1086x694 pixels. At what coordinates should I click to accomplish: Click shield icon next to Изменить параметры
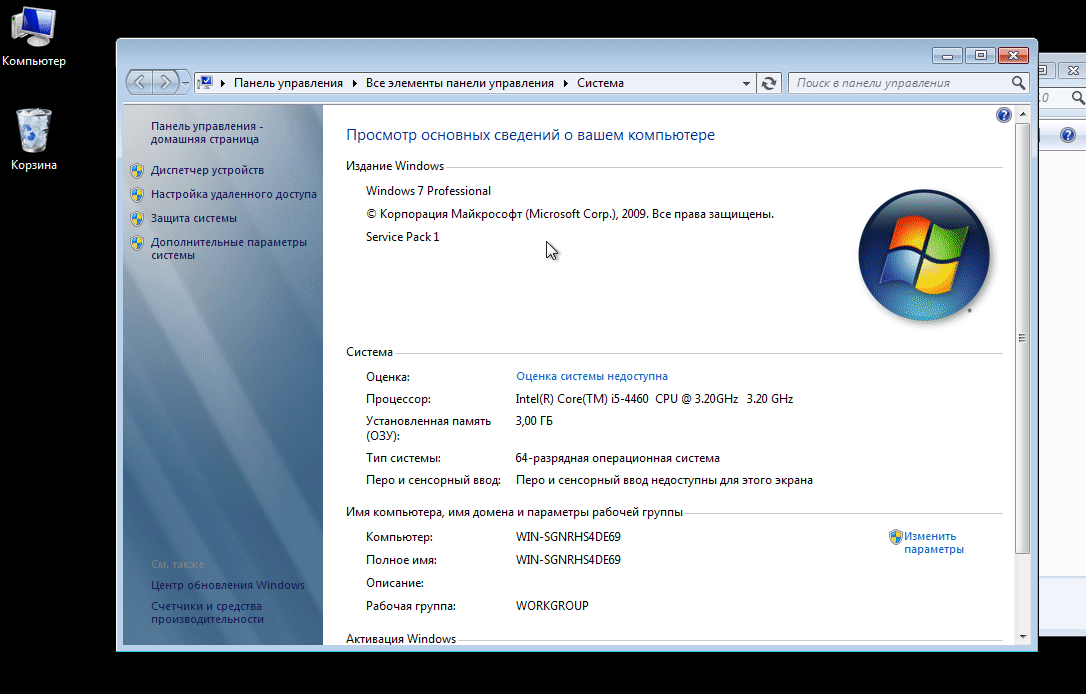896,537
